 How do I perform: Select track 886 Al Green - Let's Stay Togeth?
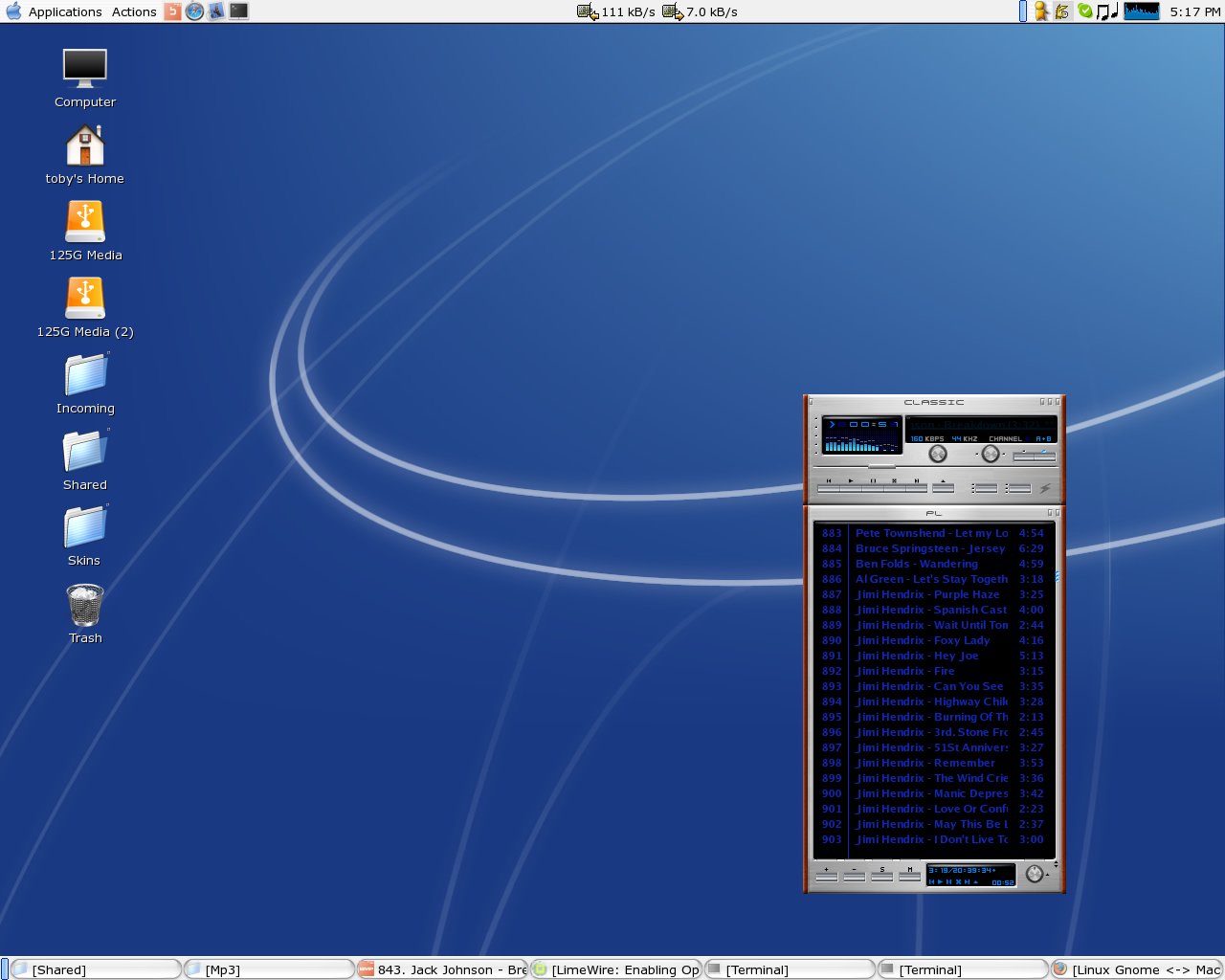coord(933,579)
